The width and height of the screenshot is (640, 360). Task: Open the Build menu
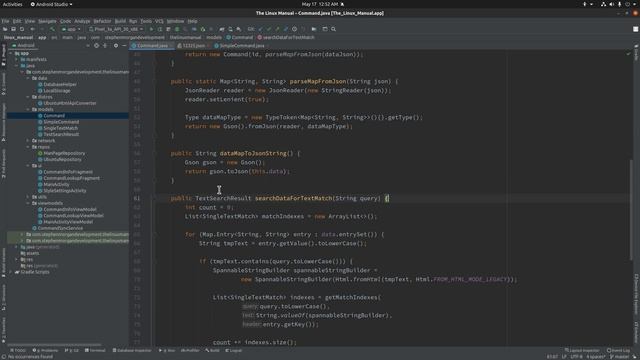[x=120, y=21]
